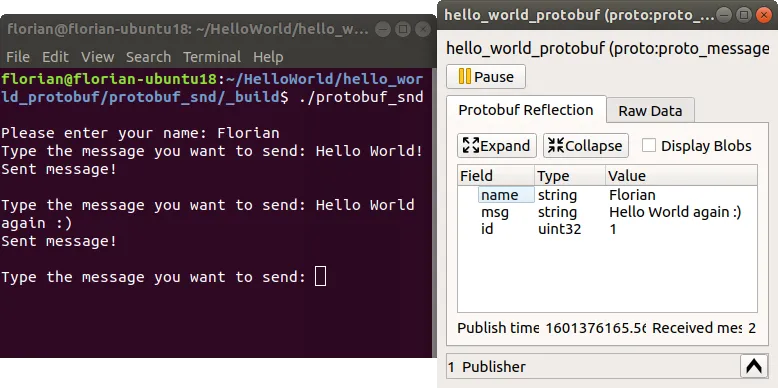This screenshot has height=388, width=778.
Task: Open the terminal Edit menu
Action: [x=55, y=57]
